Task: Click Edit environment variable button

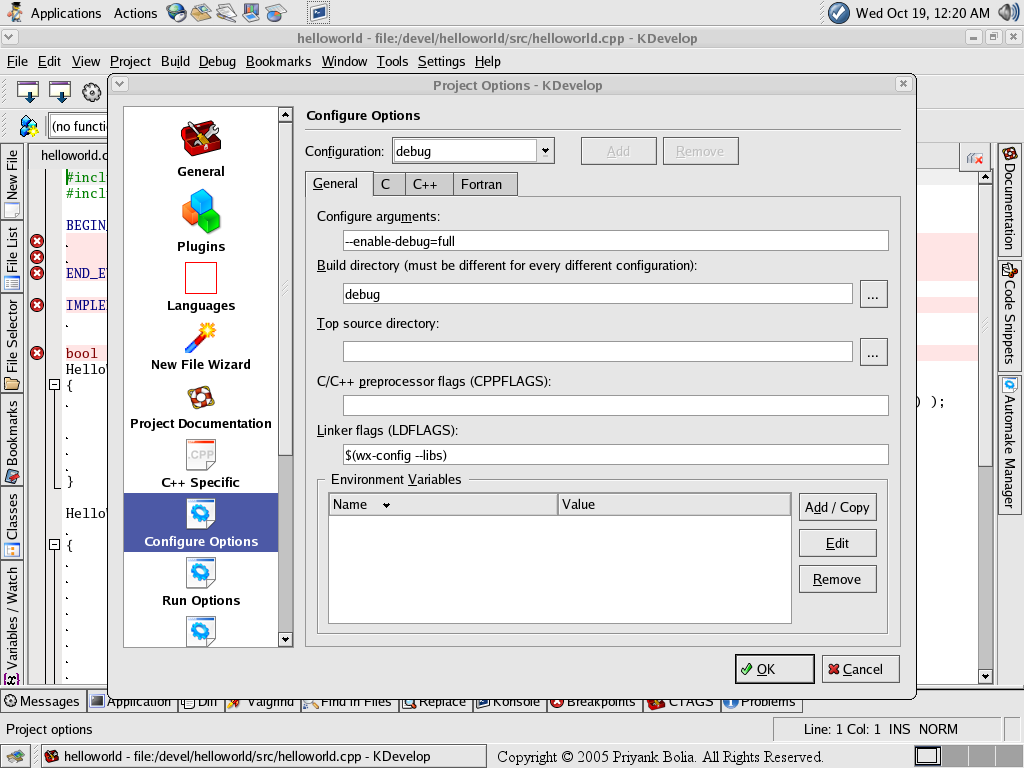Action: (837, 543)
